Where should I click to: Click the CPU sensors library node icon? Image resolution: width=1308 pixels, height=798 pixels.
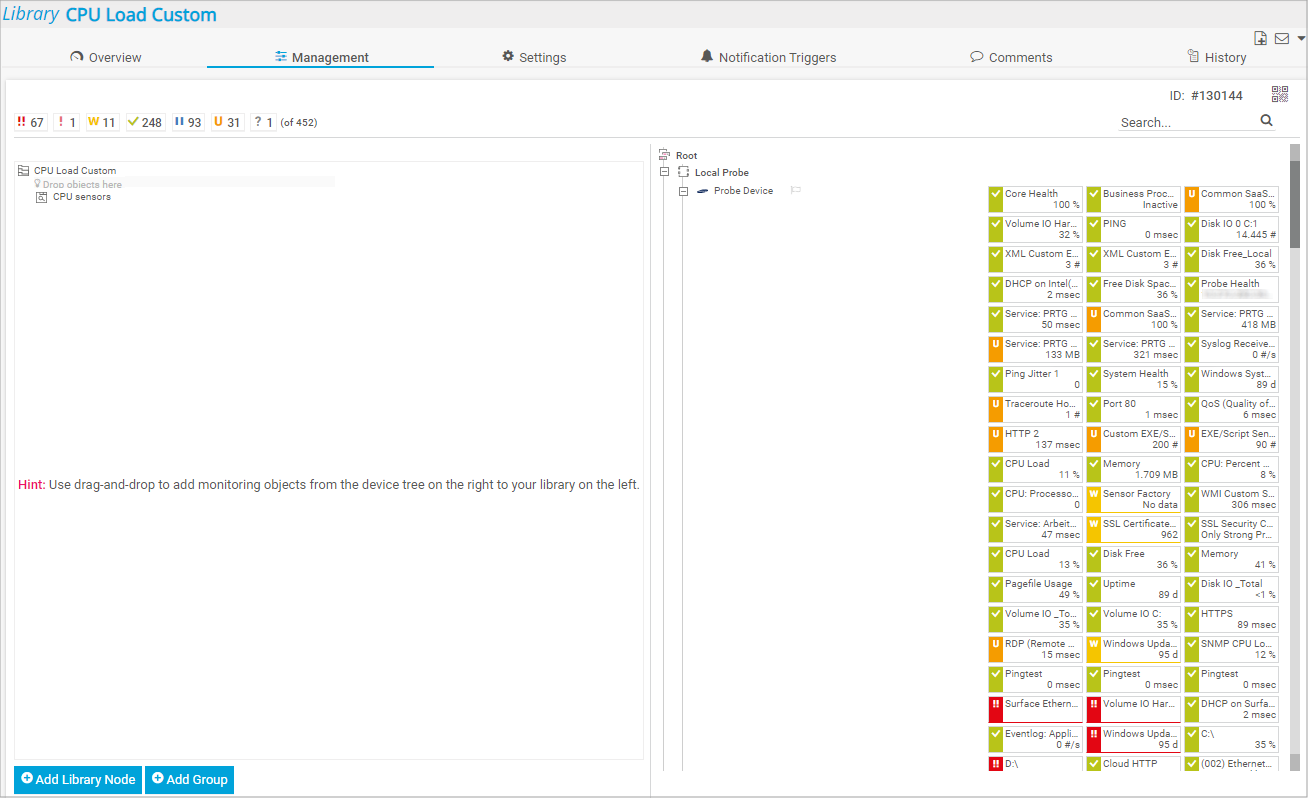point(41,197)
